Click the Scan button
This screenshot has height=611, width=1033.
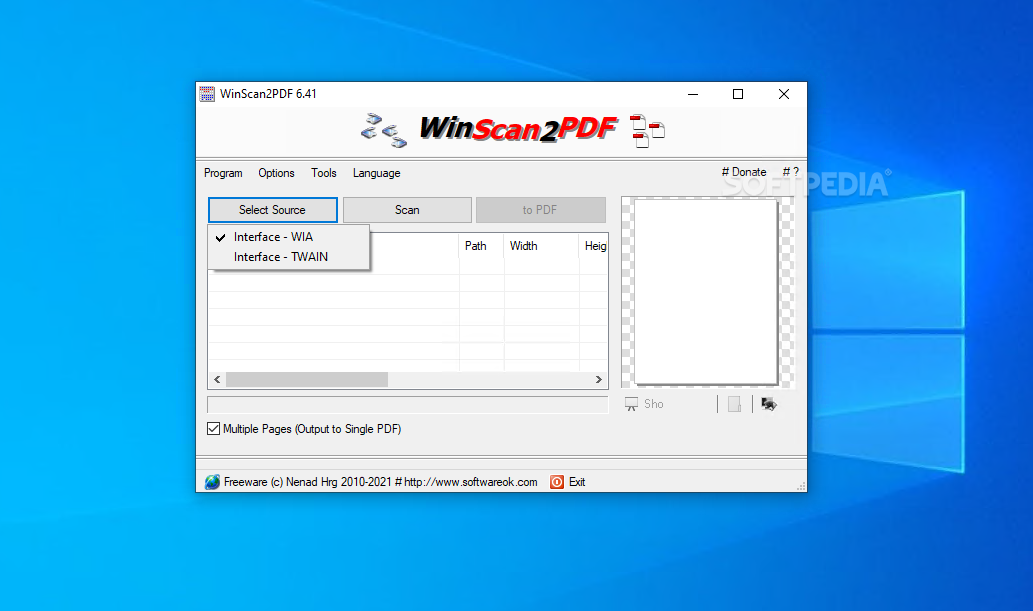[407, 210]
